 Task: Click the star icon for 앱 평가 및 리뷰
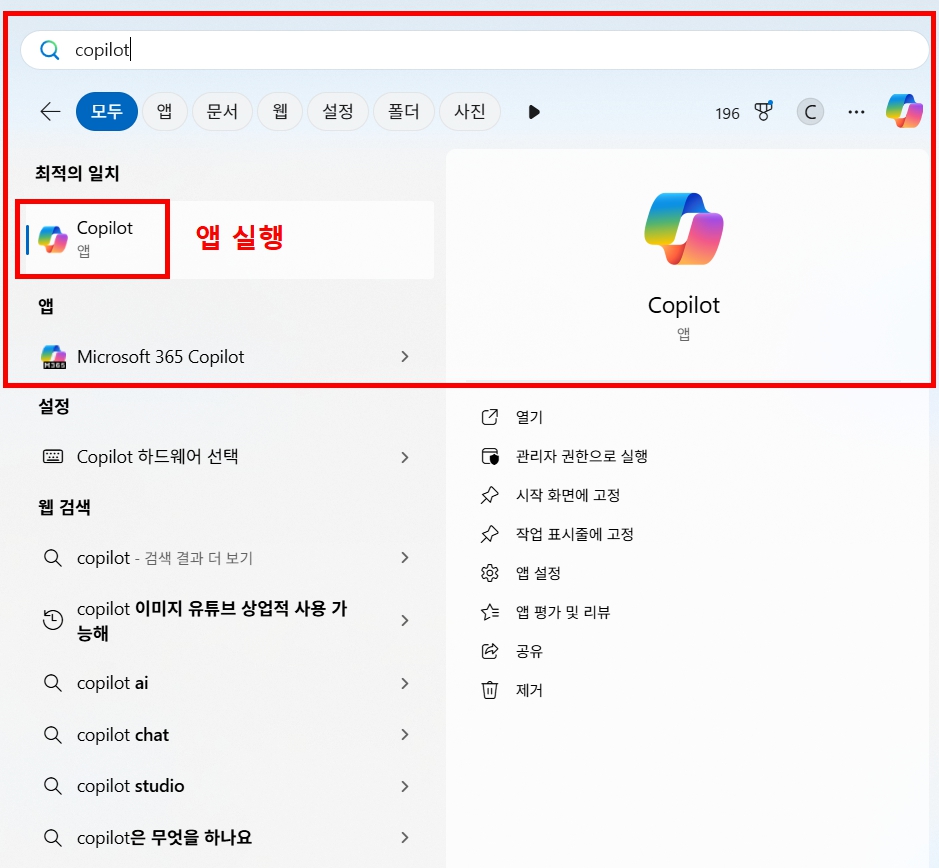490,612
